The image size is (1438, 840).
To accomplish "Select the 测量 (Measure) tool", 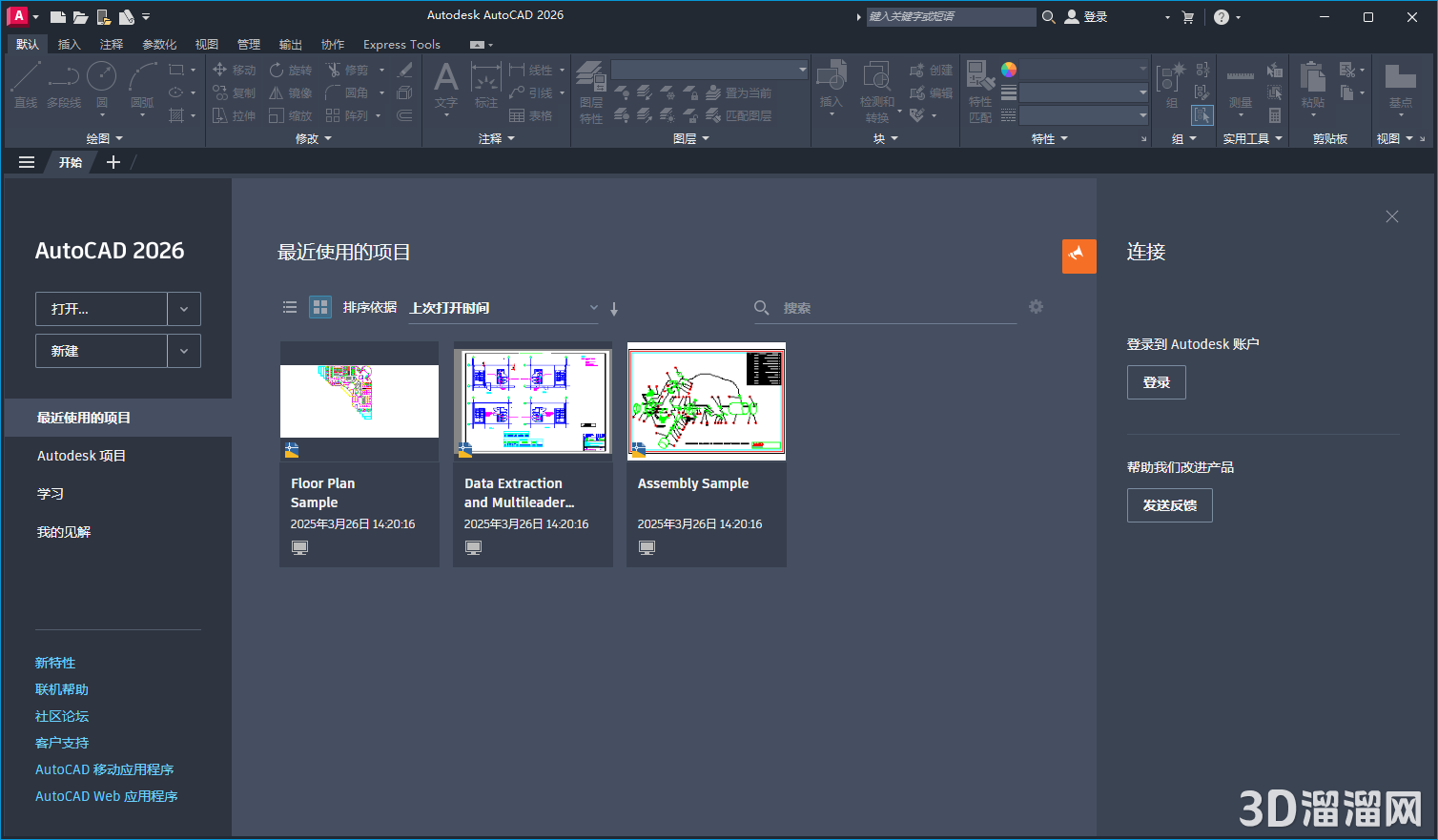I will [1240, 86].
